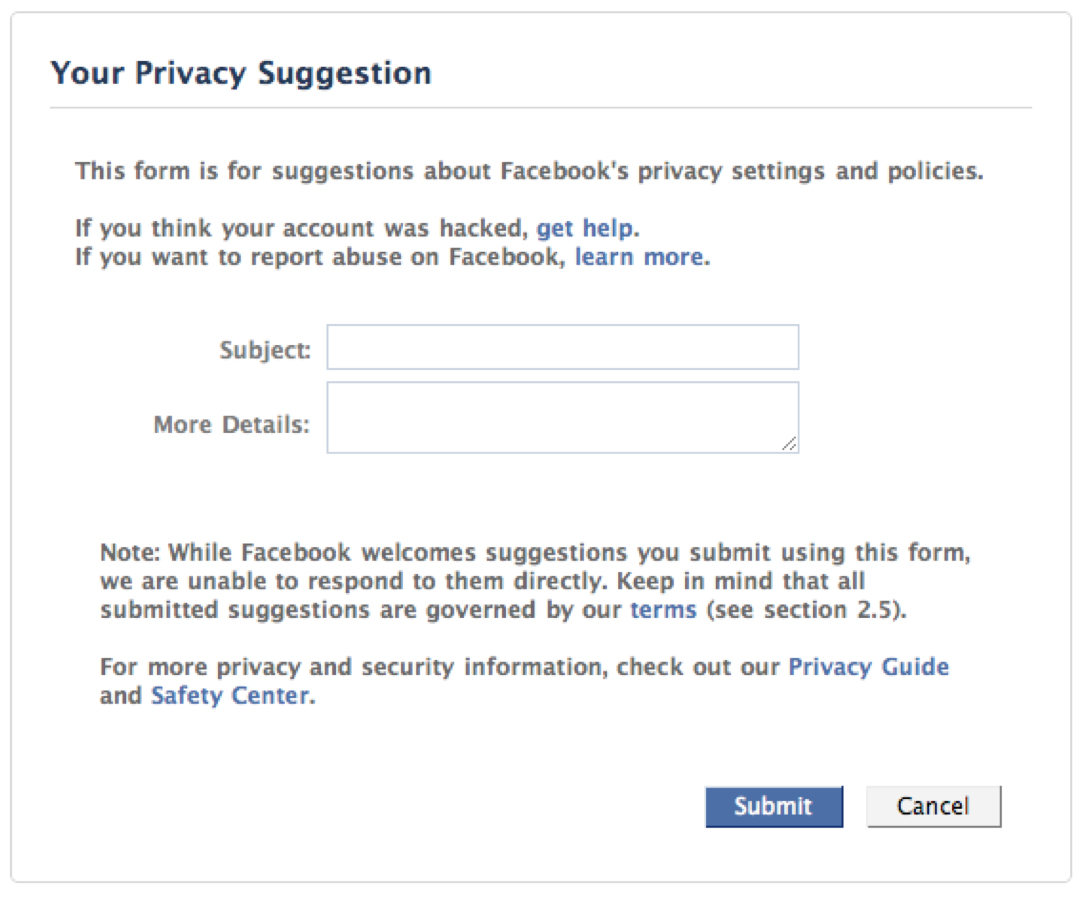Dismiss the privacy suggestion dialog
The image size is (1086, 897).
(x=933, y=806)
